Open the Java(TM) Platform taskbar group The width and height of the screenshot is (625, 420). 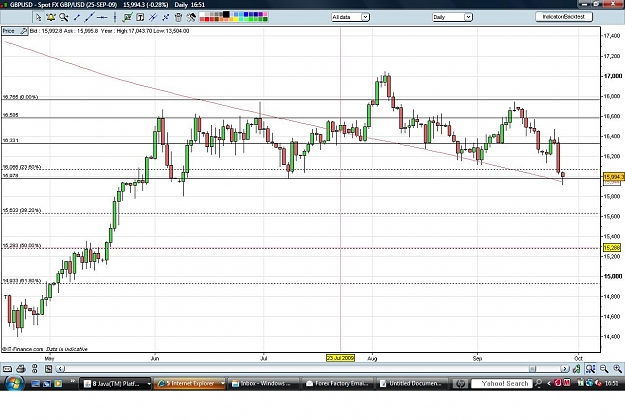coord(116,384)
